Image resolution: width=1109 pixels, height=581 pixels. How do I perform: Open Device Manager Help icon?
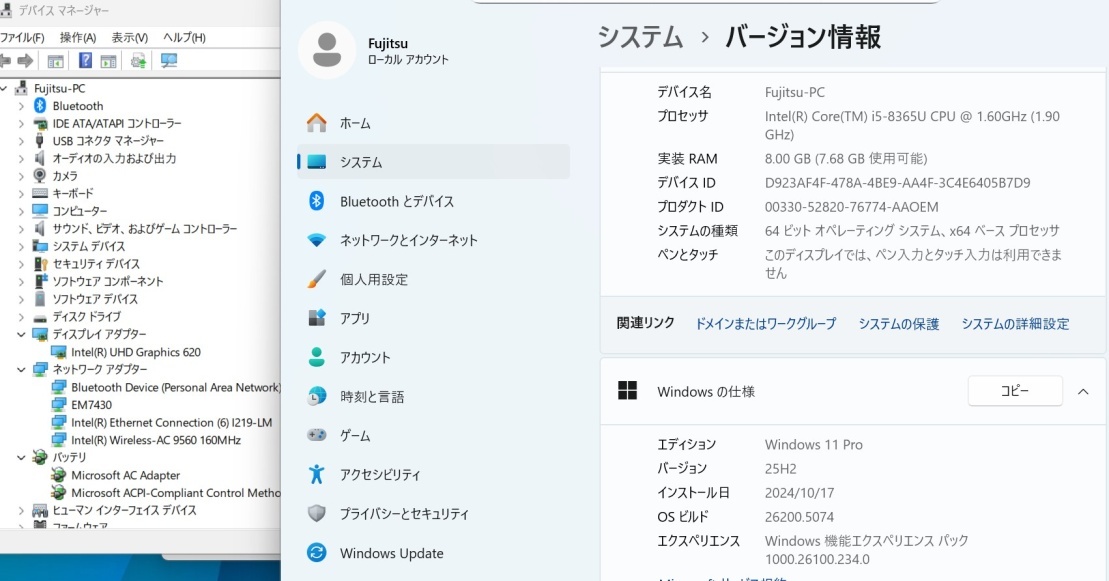click(86, 58)
